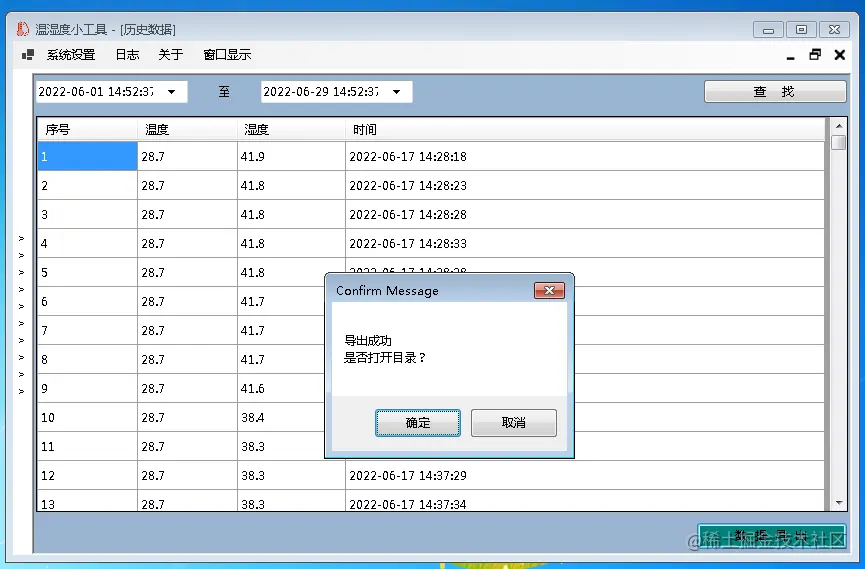This screenshot has width=865, height=569.
Task: Open the 日志 menu
Action: coord(127,55)
